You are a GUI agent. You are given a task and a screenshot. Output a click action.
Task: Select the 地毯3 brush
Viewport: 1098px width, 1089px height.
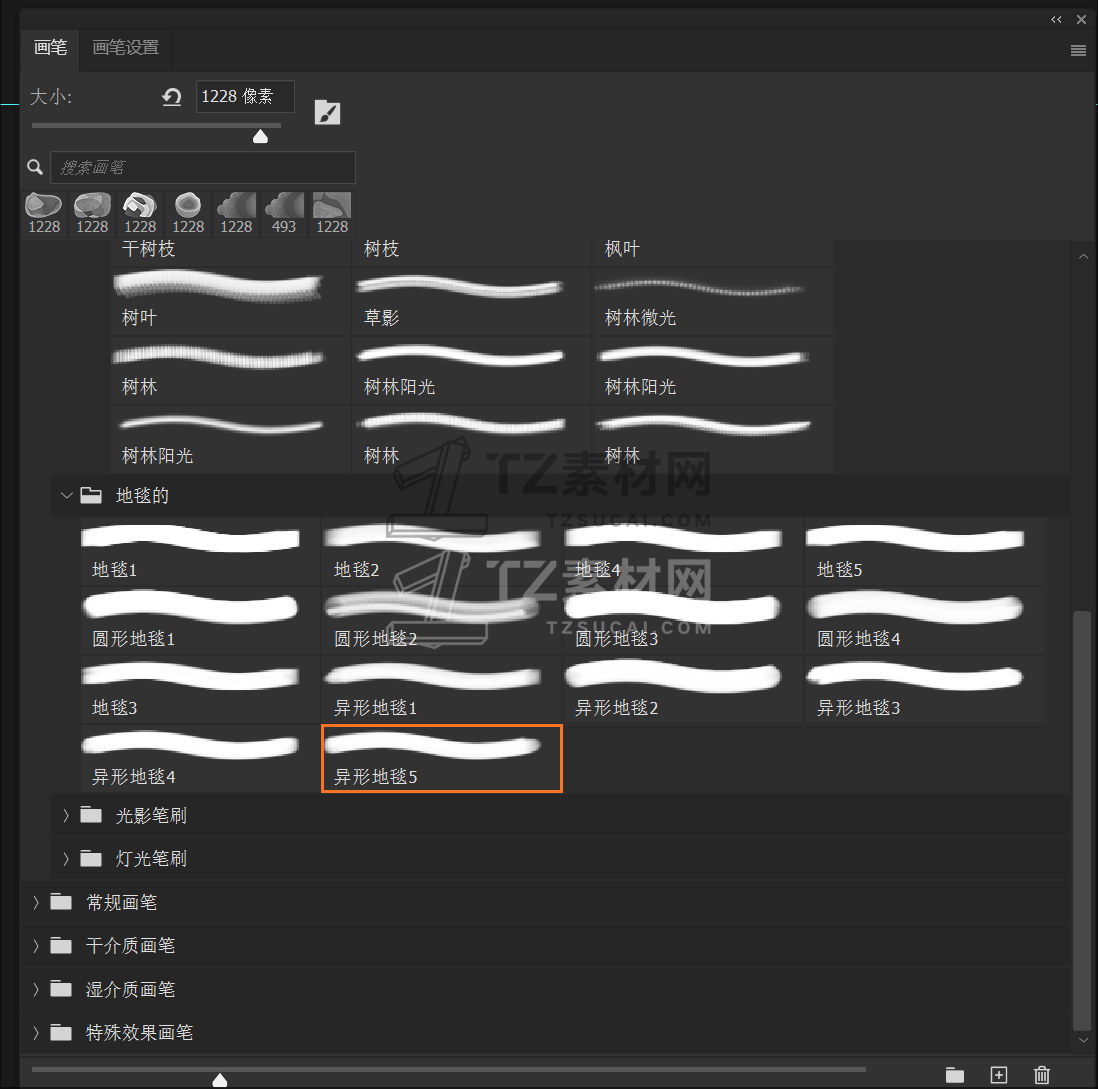pos(200,690)
